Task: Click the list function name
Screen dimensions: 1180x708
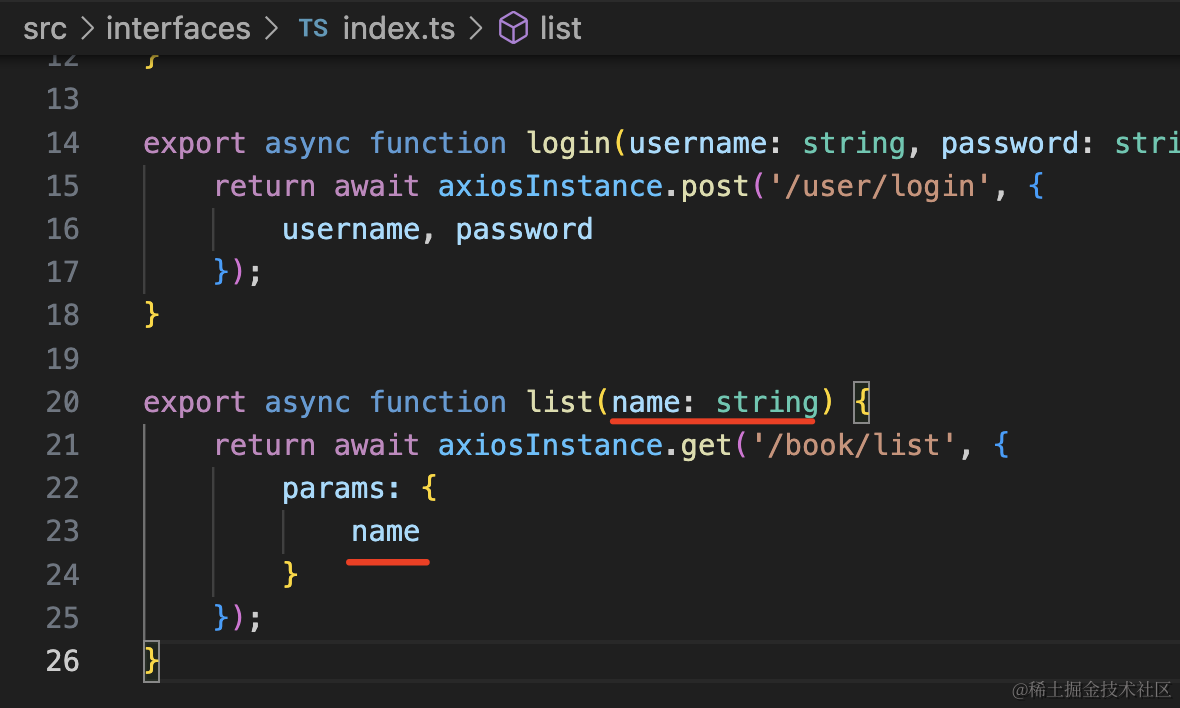Action: point(560,402)
